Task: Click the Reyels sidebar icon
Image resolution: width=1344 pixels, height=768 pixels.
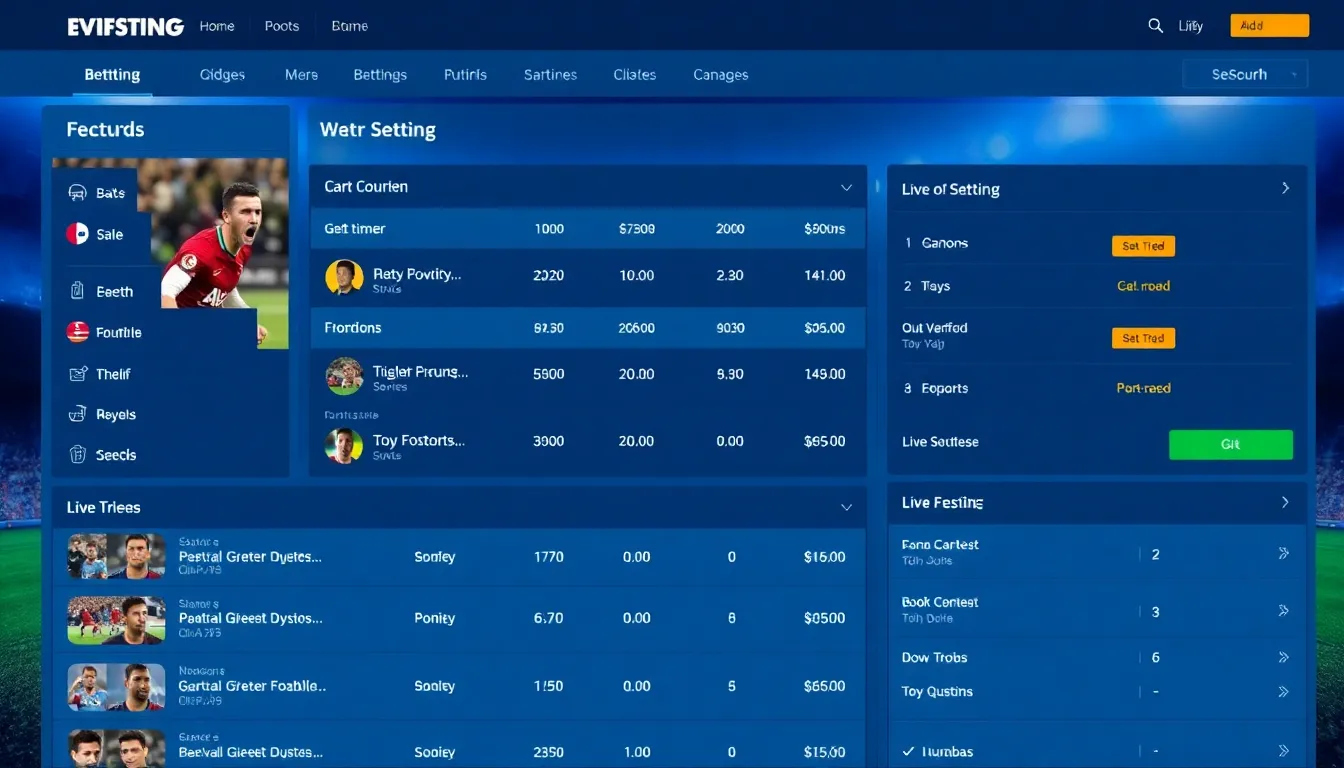Action: (78, 414)
